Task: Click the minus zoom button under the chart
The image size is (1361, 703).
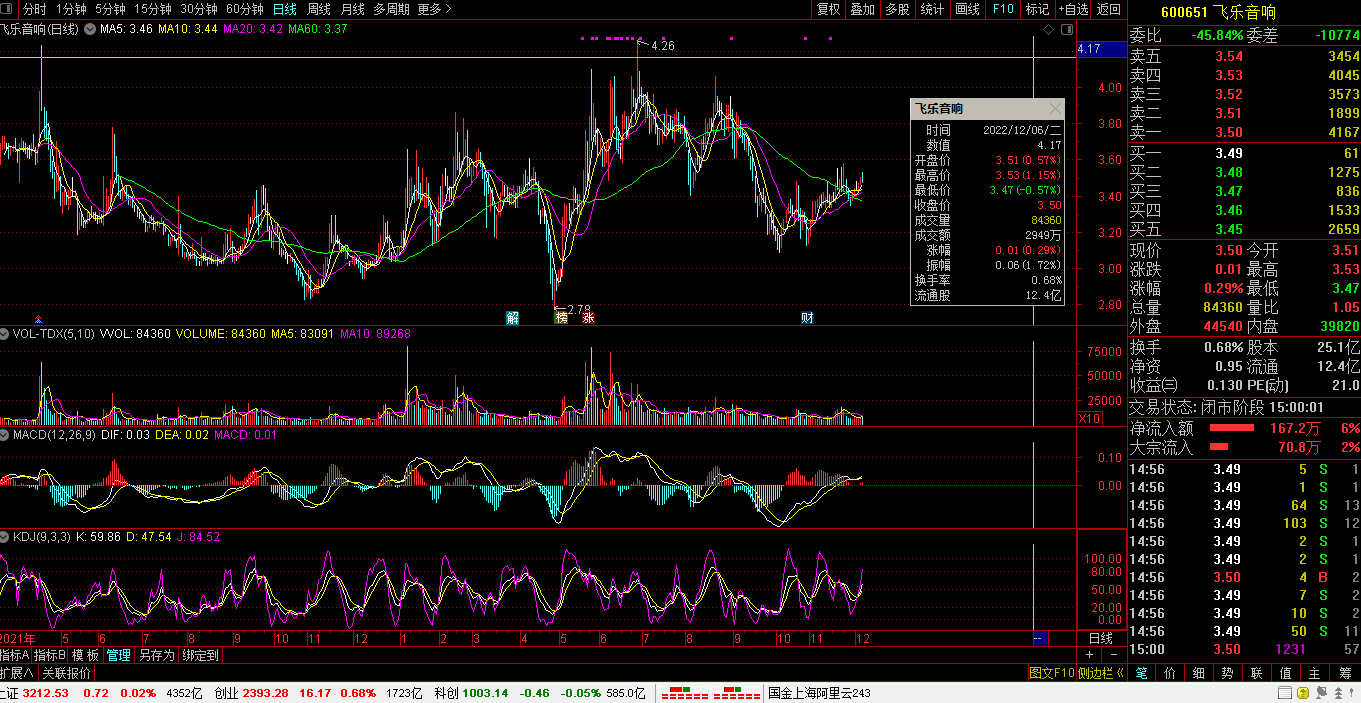Action: (1113, 655)
